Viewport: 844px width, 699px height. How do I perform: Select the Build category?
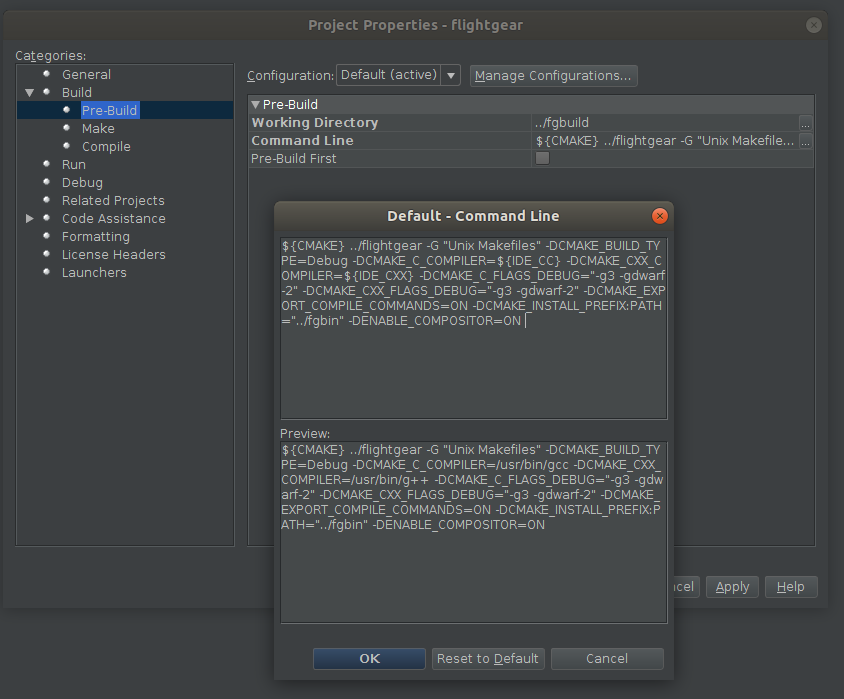click(x=76, y=93)
